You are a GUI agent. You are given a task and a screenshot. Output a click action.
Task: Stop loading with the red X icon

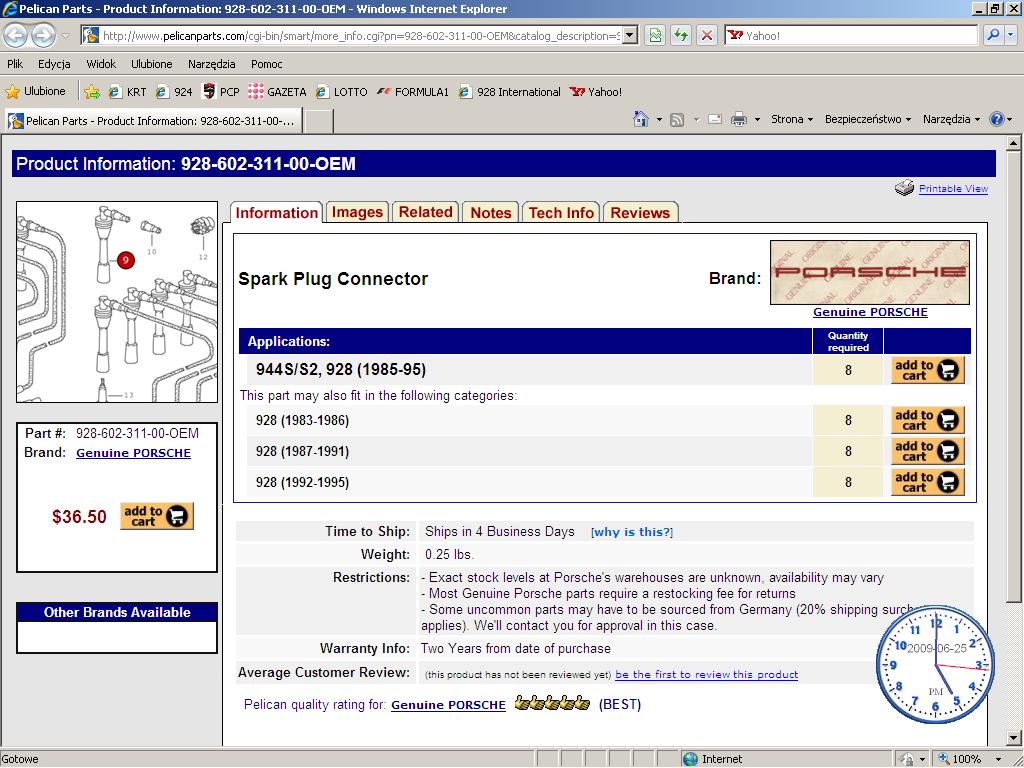707,36
